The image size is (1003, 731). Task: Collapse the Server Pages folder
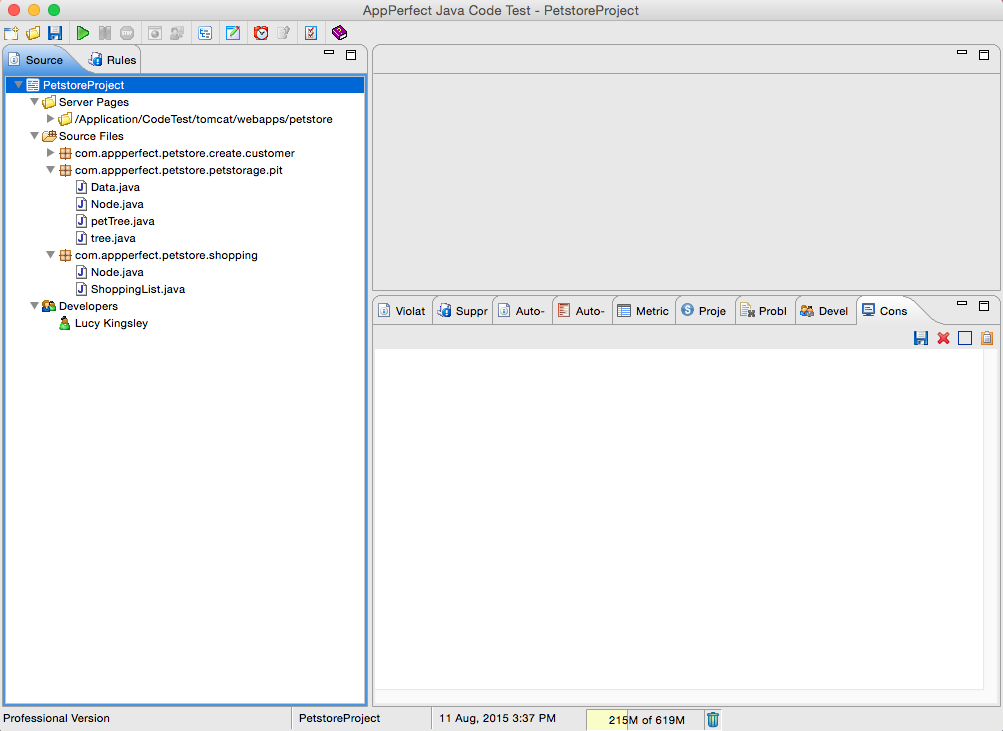pyautogui.click(x=35, y=102)
